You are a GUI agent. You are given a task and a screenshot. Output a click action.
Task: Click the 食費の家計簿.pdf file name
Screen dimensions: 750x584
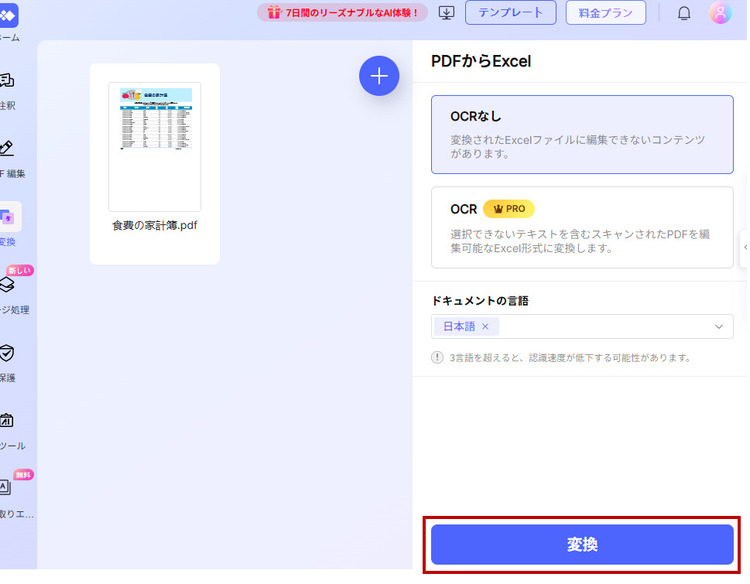[154, 225]
